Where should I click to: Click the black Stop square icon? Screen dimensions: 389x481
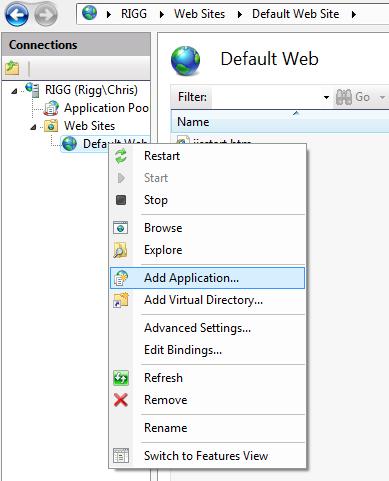[x=121, y=200]
